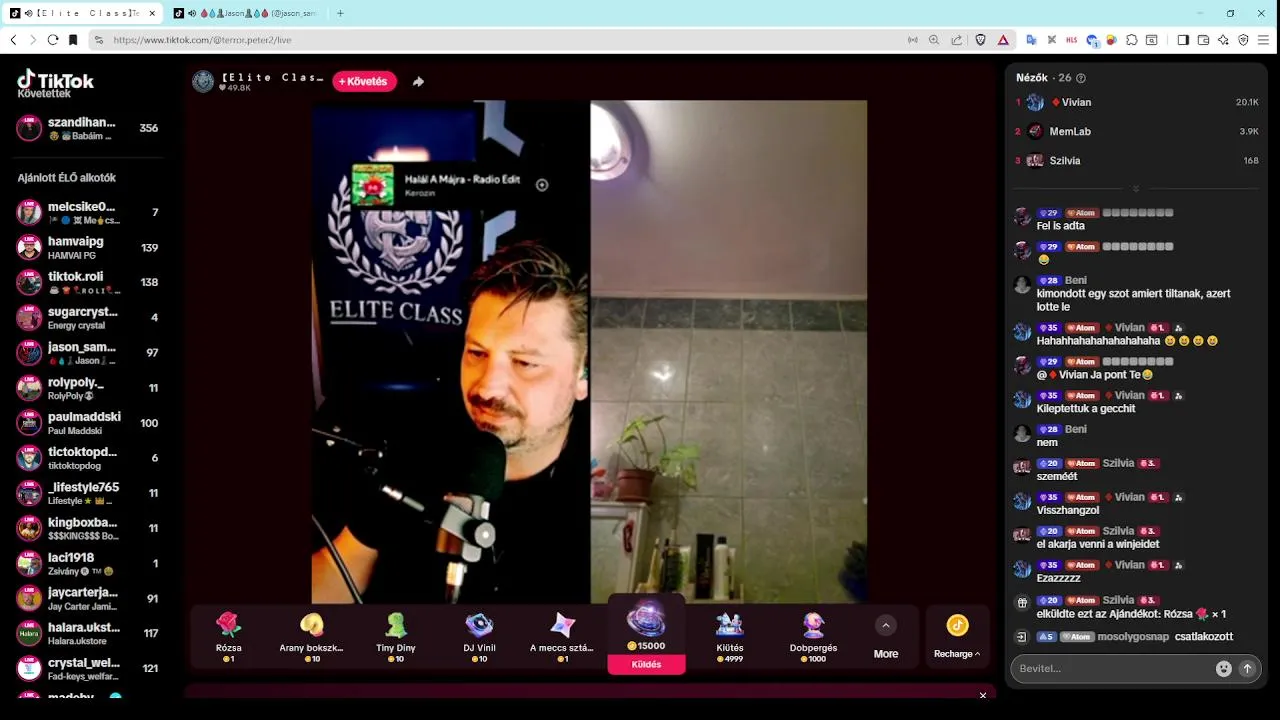Click the browser address bar URL
Viewport: 1280px width, 720px height.
202,40
